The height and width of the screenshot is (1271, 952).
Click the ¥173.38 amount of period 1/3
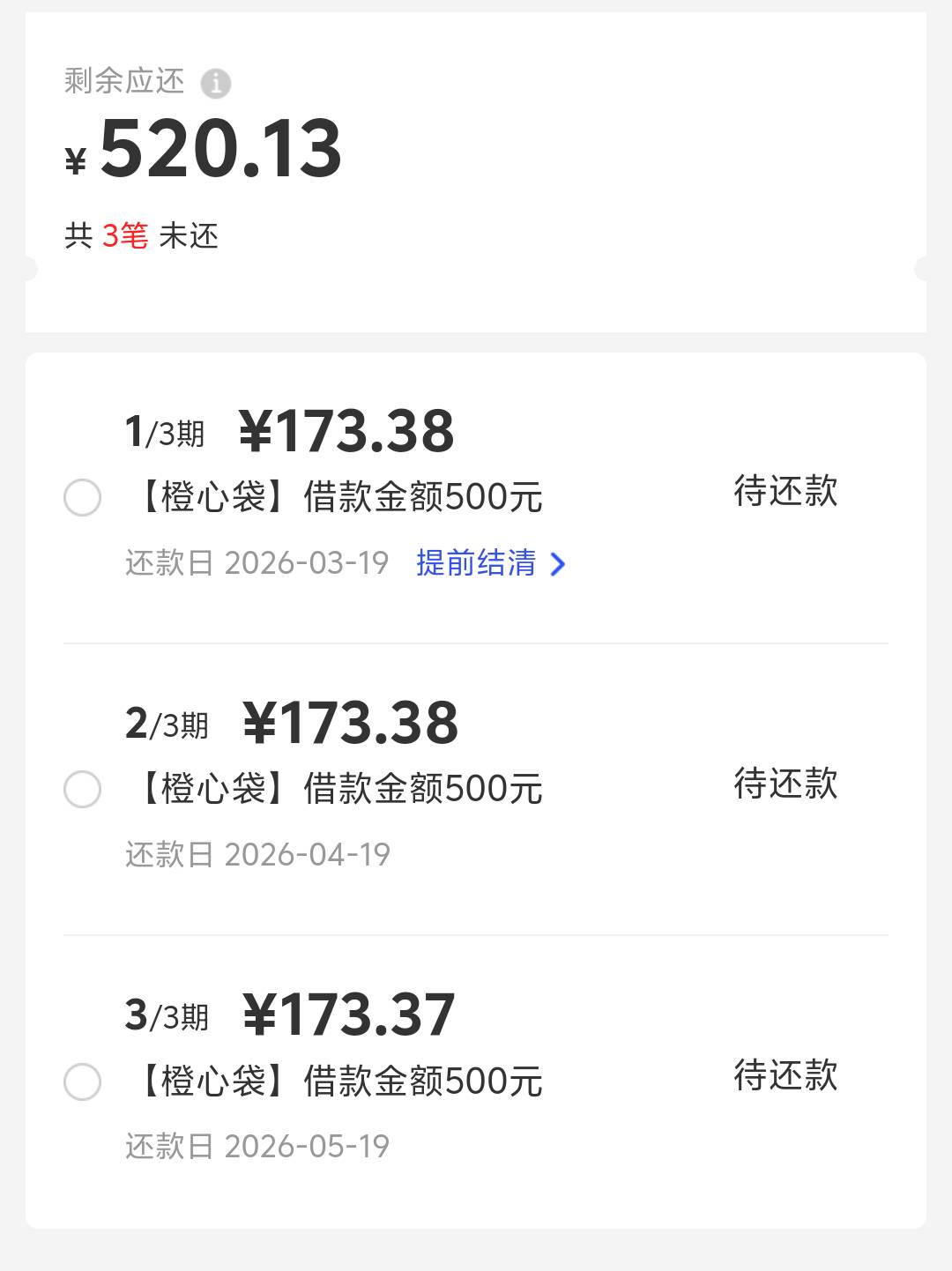coord(346,432)
